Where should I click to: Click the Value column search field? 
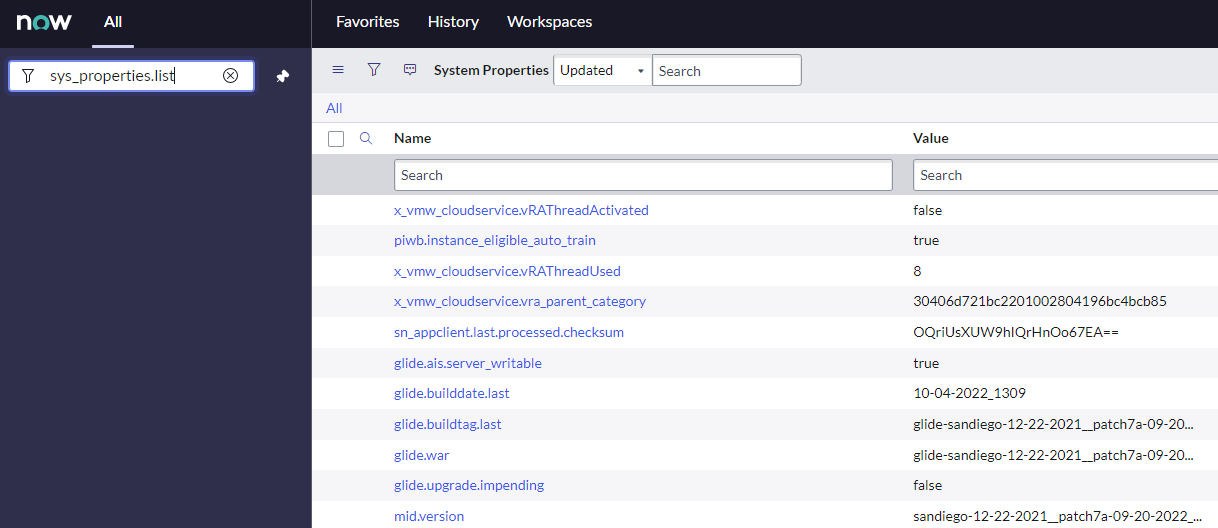(1065, 175)
